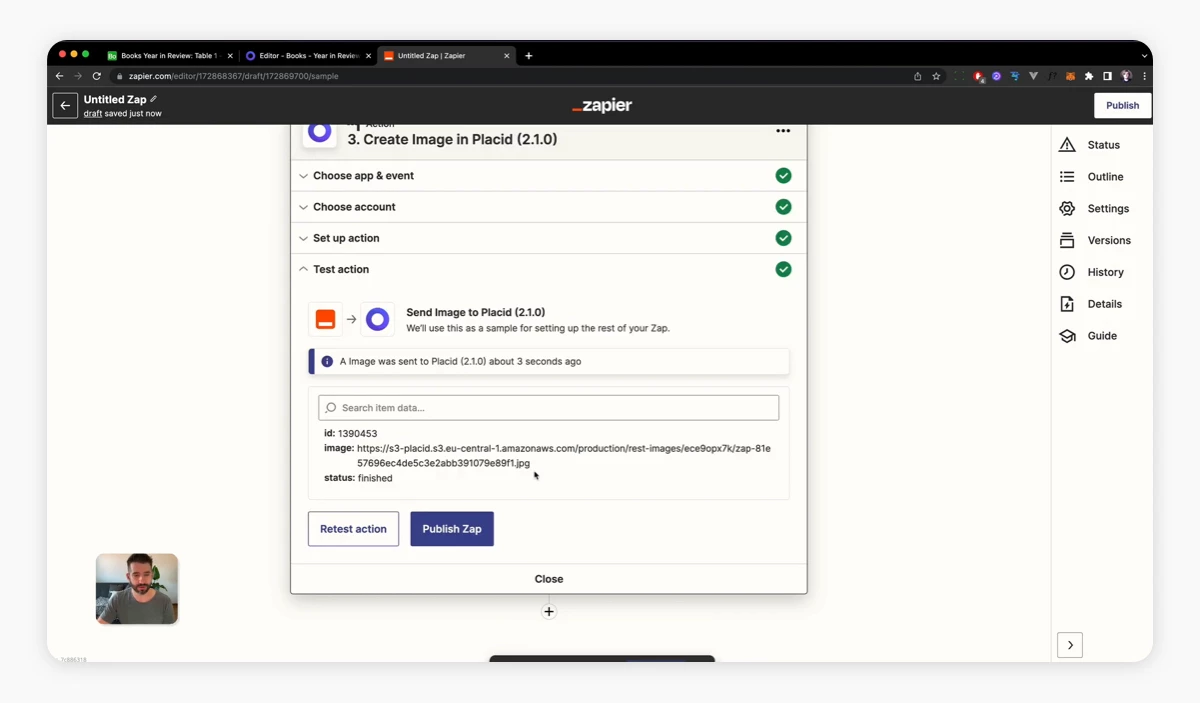Collapse the Test action section
The image size is (1200, 703).
[549, 269]
